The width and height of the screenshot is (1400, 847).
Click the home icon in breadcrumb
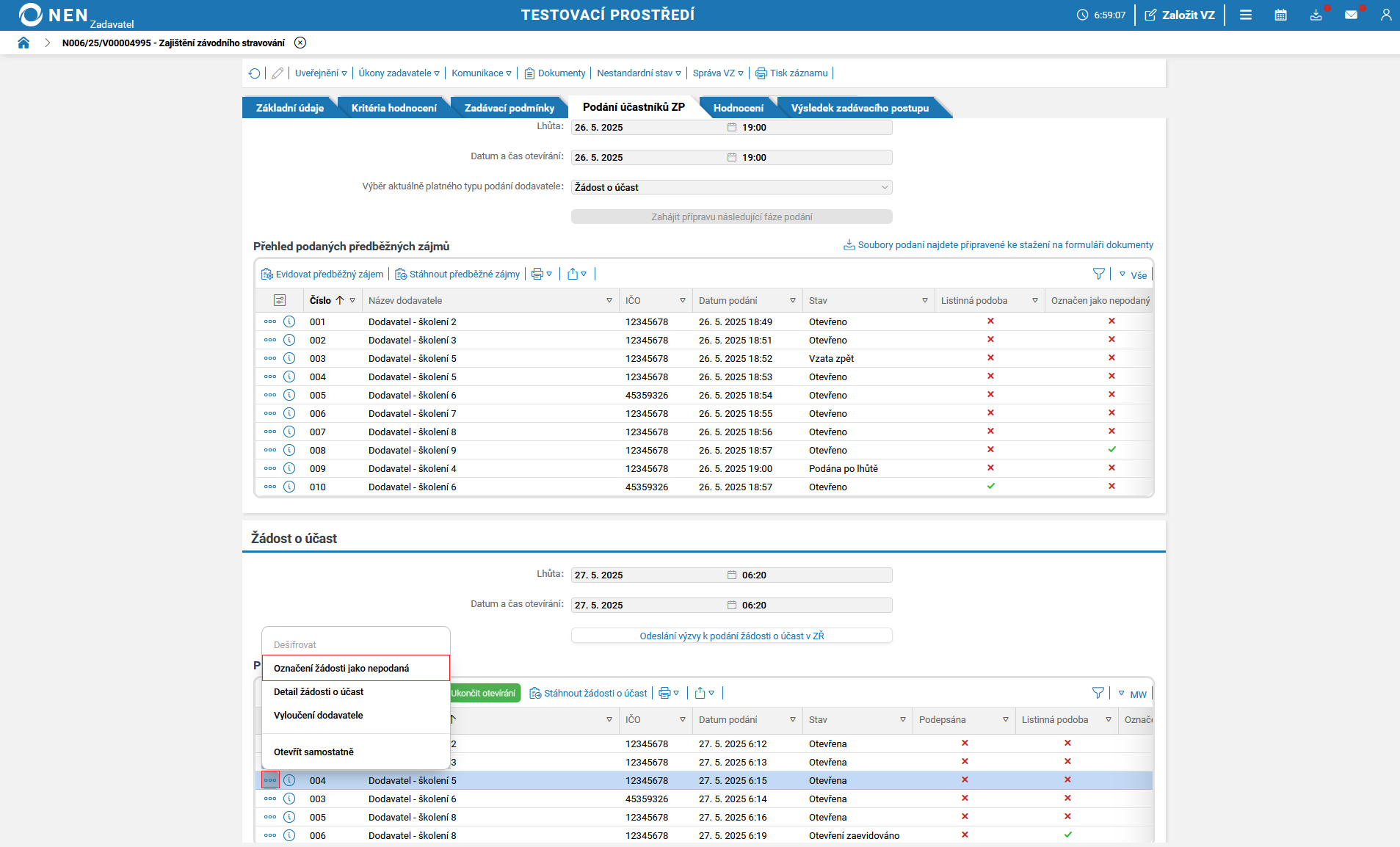point(23,43)
